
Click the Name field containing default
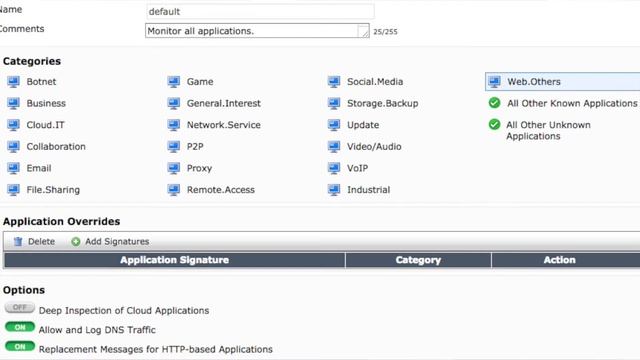tap(260, 11)
